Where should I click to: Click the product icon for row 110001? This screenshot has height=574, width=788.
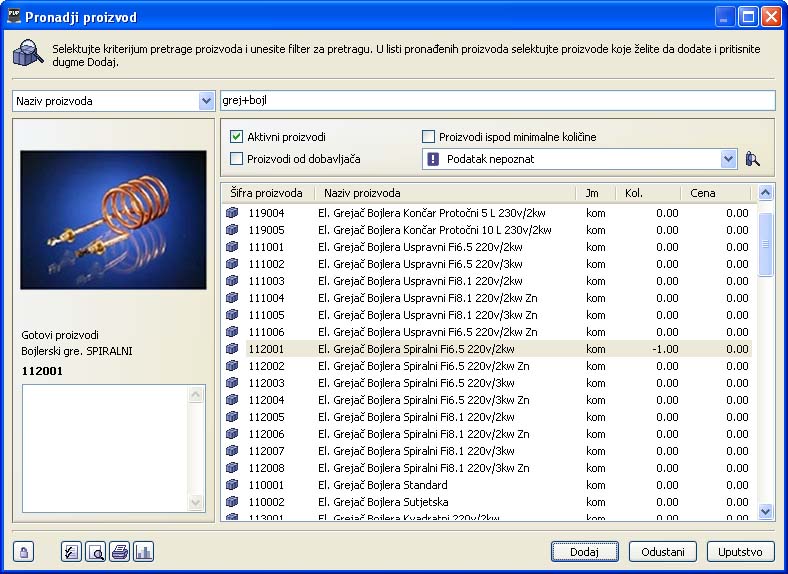pyautogui.click(x=232, y=485)
